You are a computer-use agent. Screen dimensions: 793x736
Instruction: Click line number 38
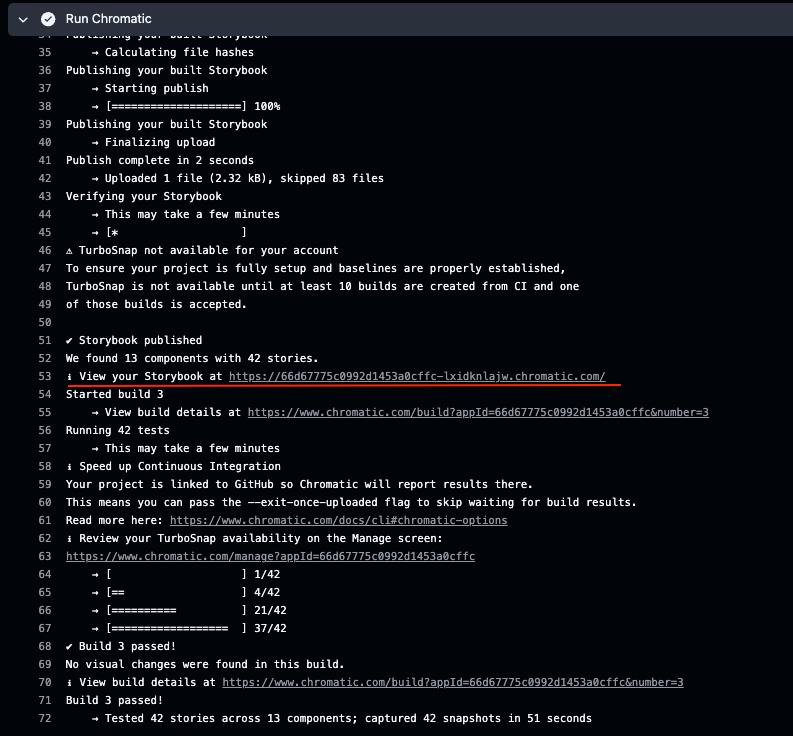[x=45, y=106]
